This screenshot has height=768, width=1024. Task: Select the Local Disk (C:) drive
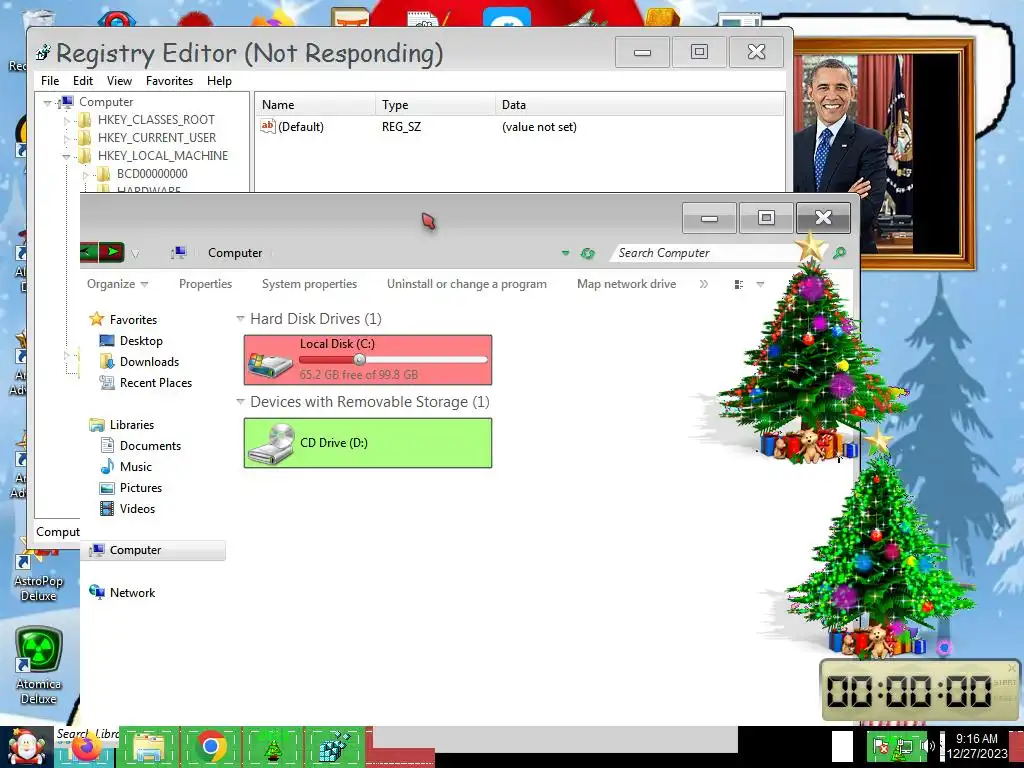click(x=368, y=360)
